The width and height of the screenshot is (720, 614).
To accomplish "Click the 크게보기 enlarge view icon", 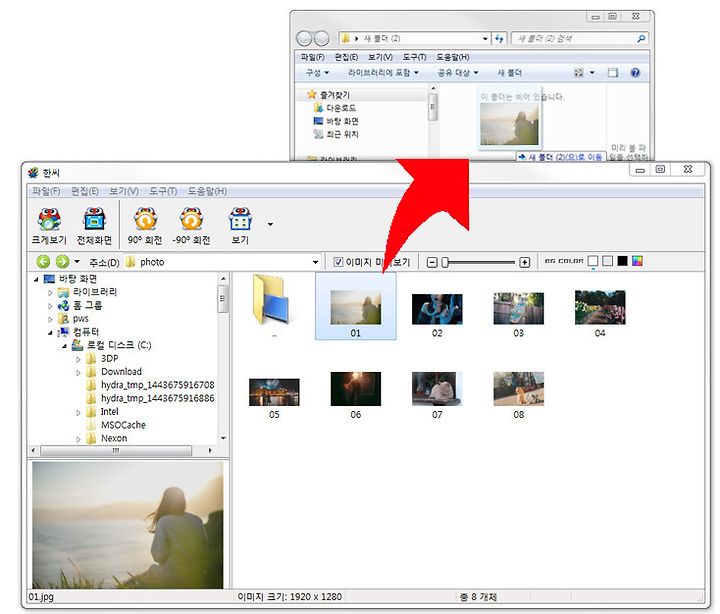I will coord(49,225).
